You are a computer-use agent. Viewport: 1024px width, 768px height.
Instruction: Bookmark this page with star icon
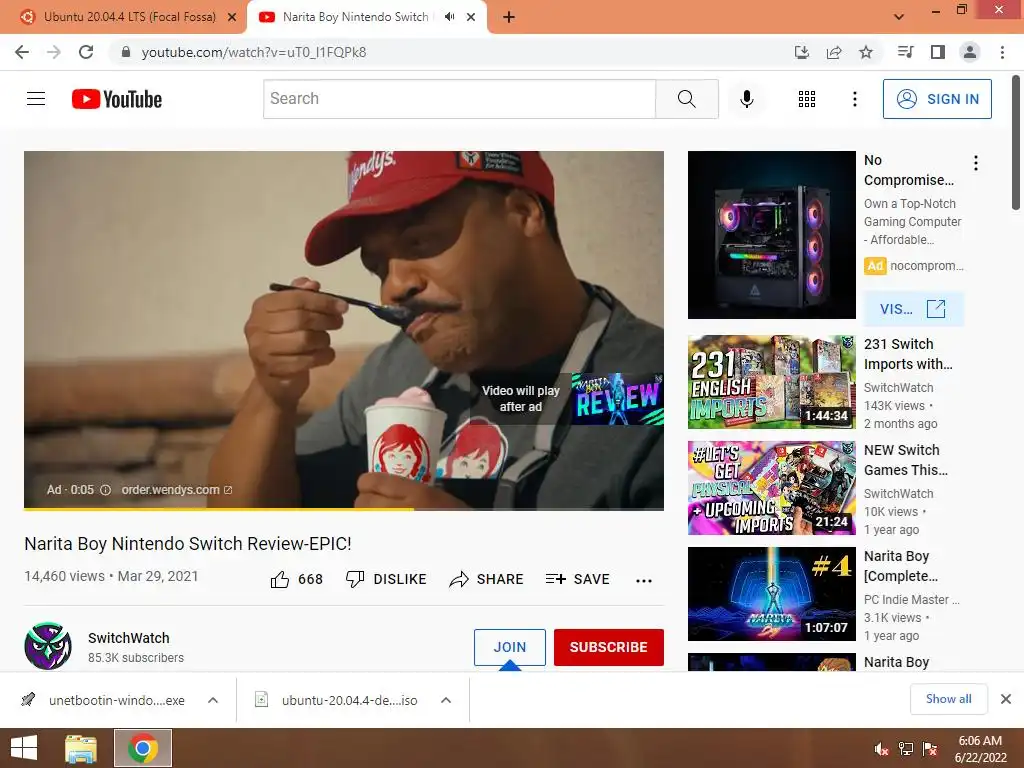[866, 52]
